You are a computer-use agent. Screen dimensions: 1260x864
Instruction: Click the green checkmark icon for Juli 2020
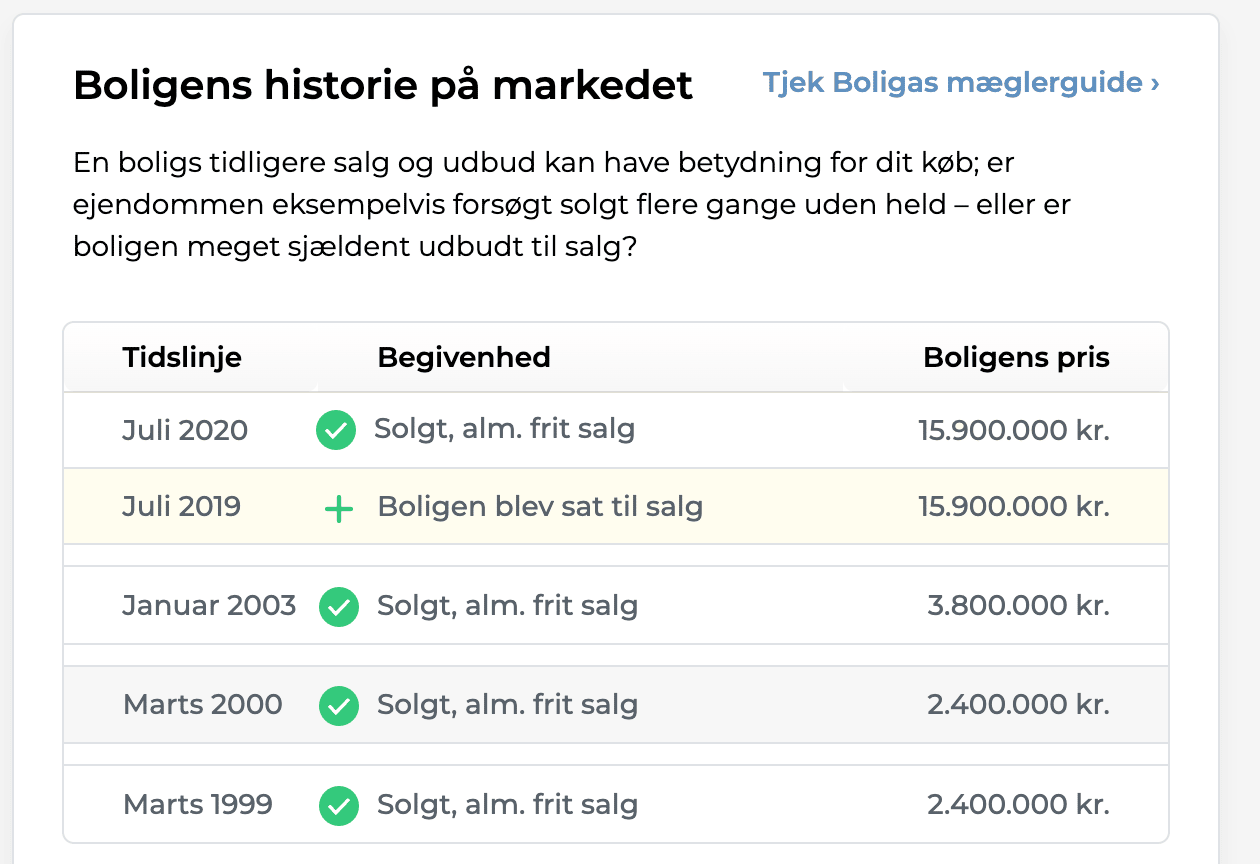click(336, 431)
